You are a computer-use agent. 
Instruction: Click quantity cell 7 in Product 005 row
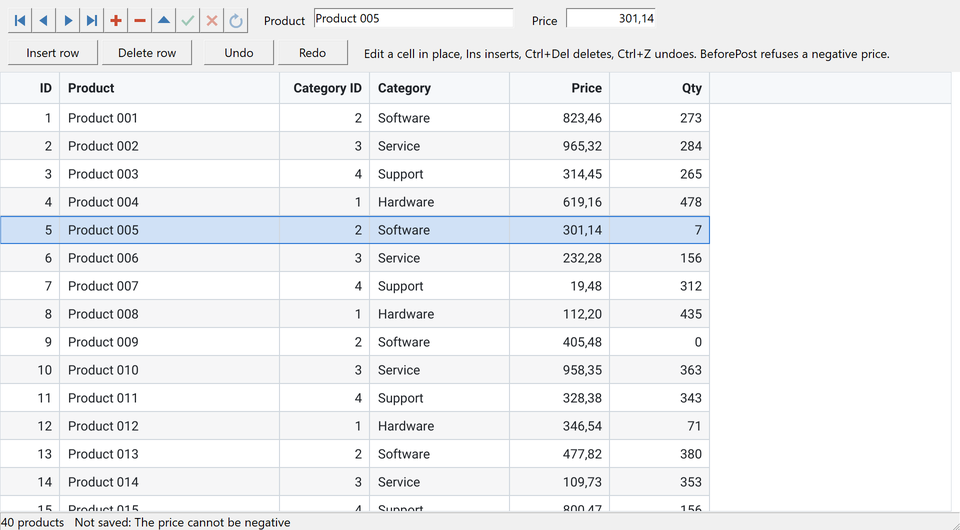(x=659, y=230)
